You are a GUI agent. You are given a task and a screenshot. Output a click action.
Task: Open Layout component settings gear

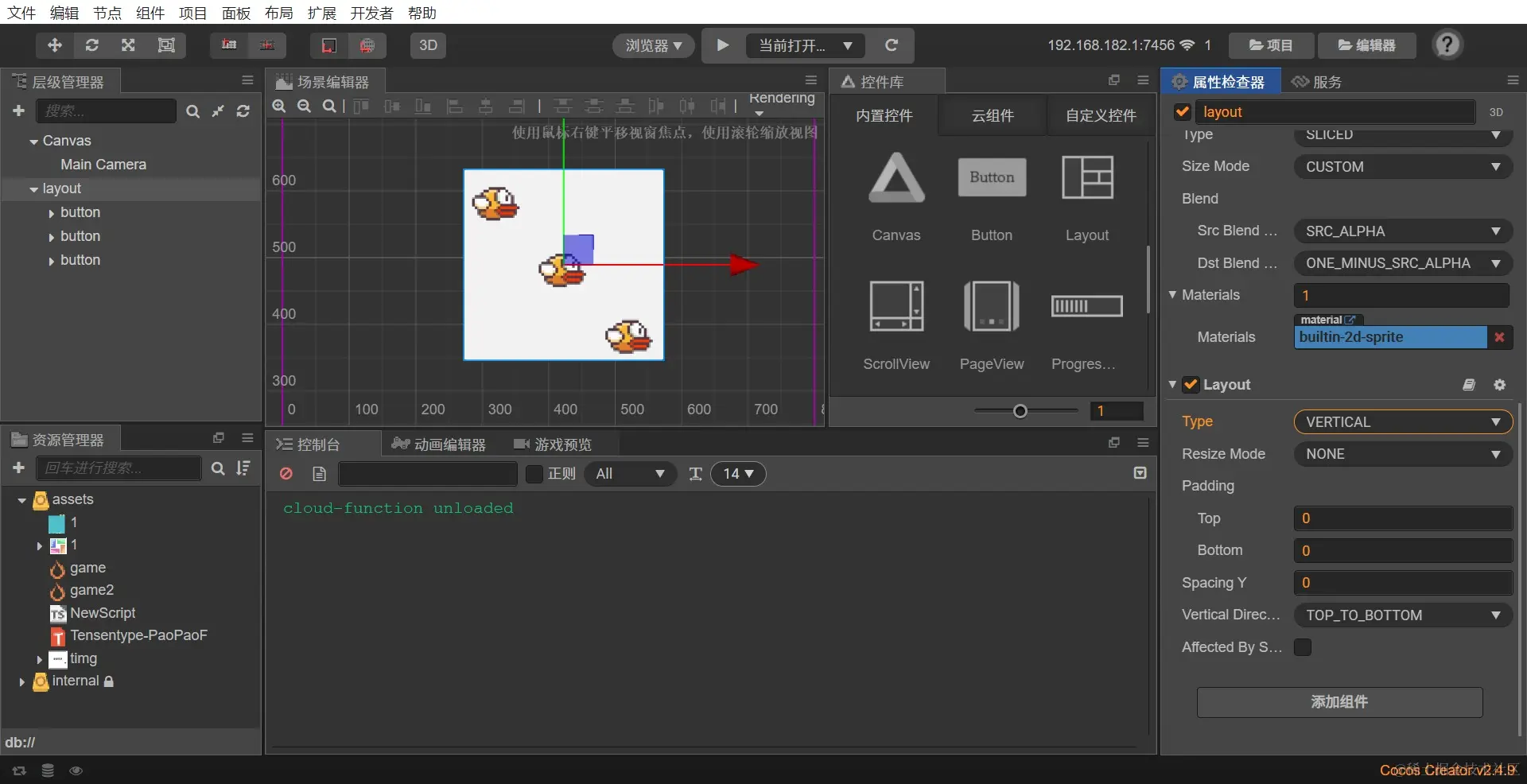click(x=1500, y=385)
